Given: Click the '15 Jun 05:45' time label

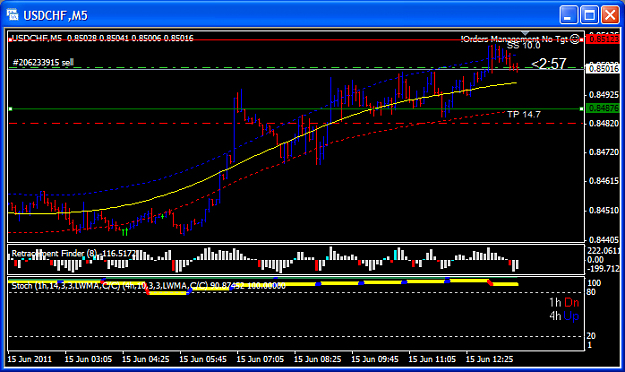Looking at the screenshot, I should click(203, 359).
